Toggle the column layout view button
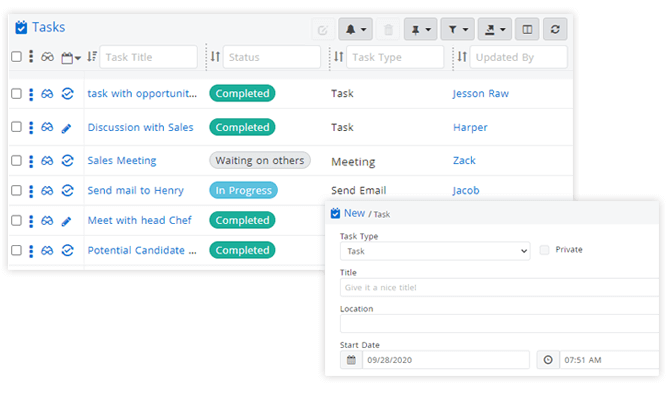 pyautogui.click(x=526, y=30)
